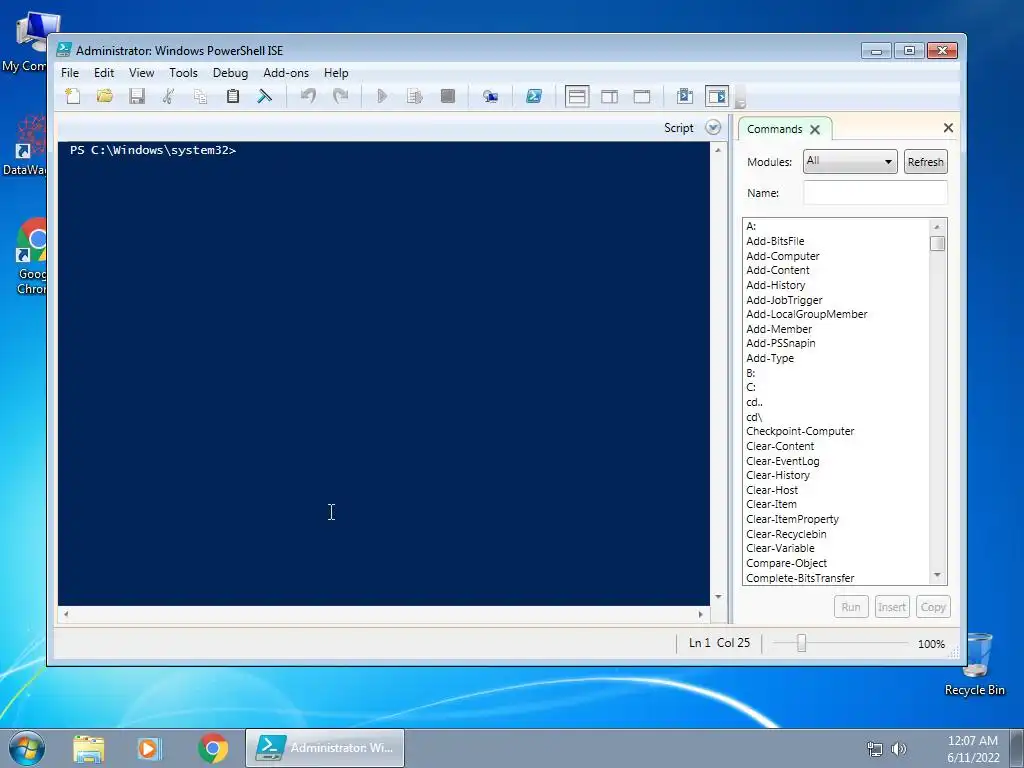Click command list scroll down arrow
Viewport: 1024px width, 768px height.
937,575
